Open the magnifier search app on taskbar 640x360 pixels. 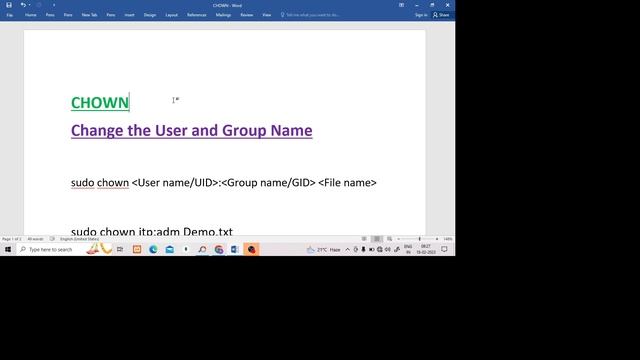pyautogui.click(x=202, y=249)
